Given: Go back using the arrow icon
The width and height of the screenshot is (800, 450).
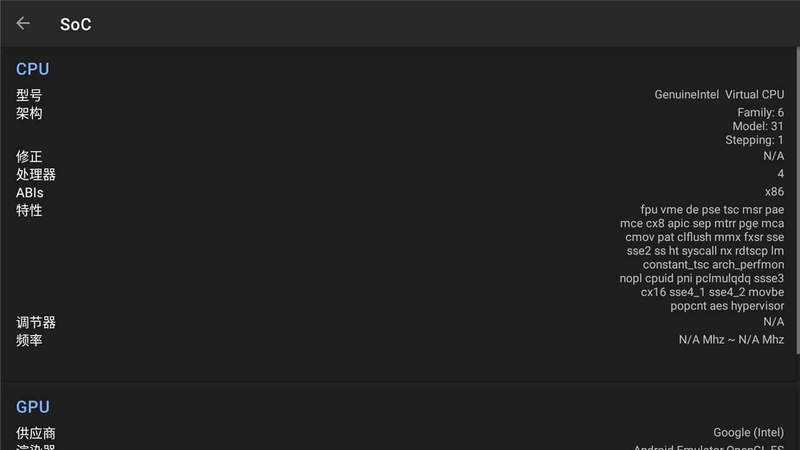Looking at the screenshot, I should click(23, 23).
